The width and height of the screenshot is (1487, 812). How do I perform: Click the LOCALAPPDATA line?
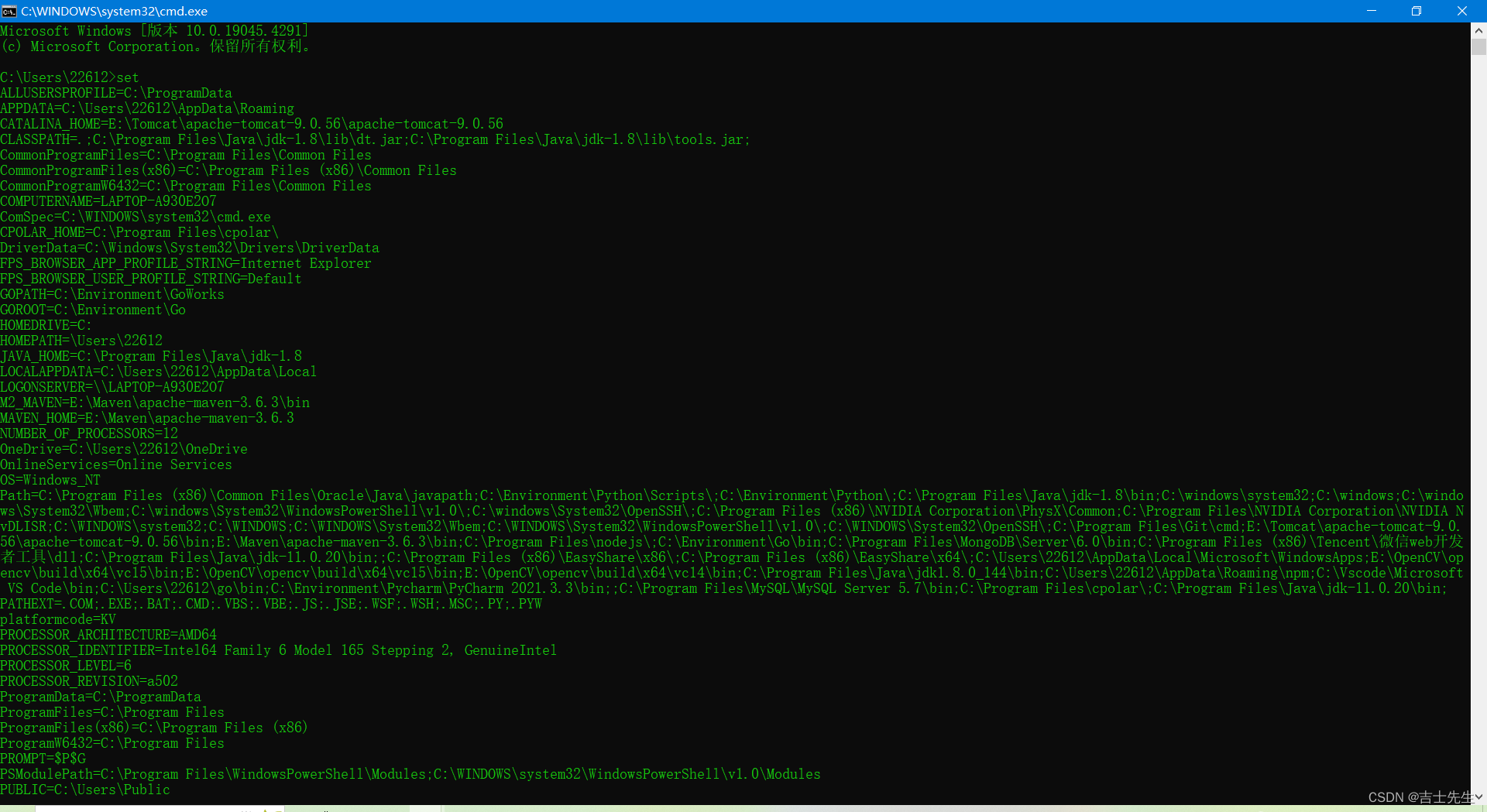click(159, 372)
